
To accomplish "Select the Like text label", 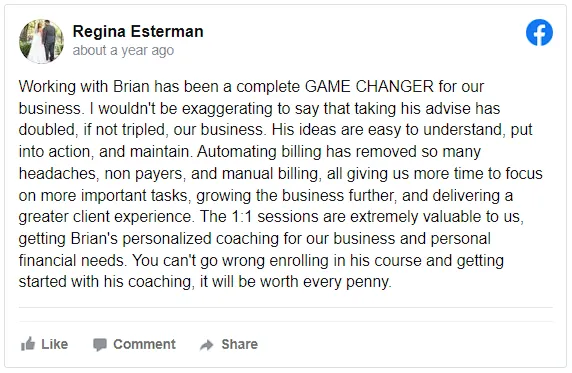I will click(54, 344).
